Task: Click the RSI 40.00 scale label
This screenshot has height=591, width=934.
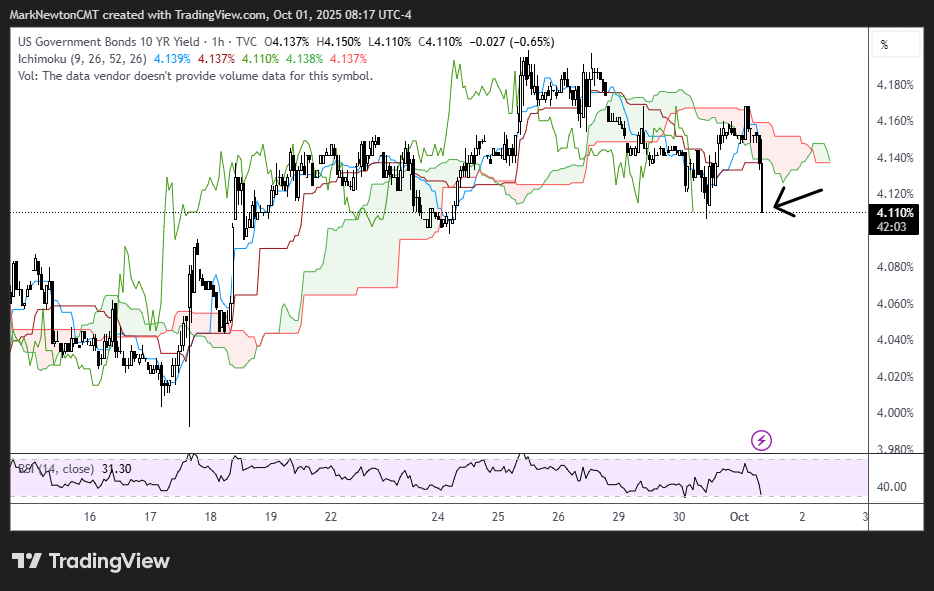Action: (893, 487)
